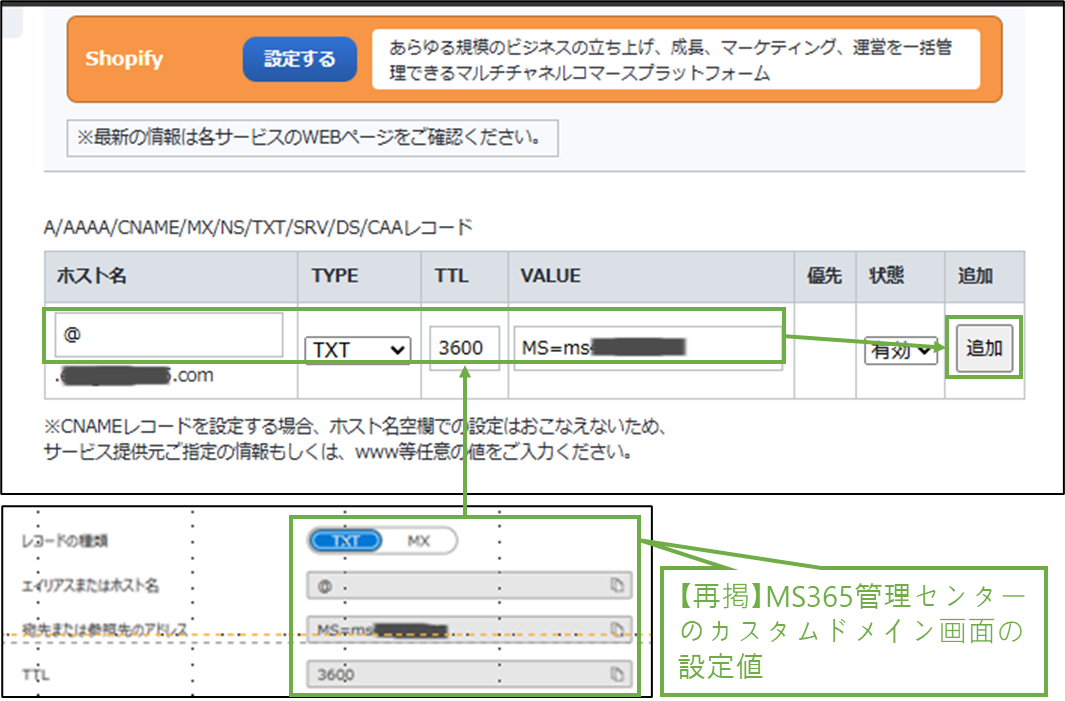Click the 宛先または参照先のアドレス label
The width and height of the screenshot is (1065, 701).
105,629
